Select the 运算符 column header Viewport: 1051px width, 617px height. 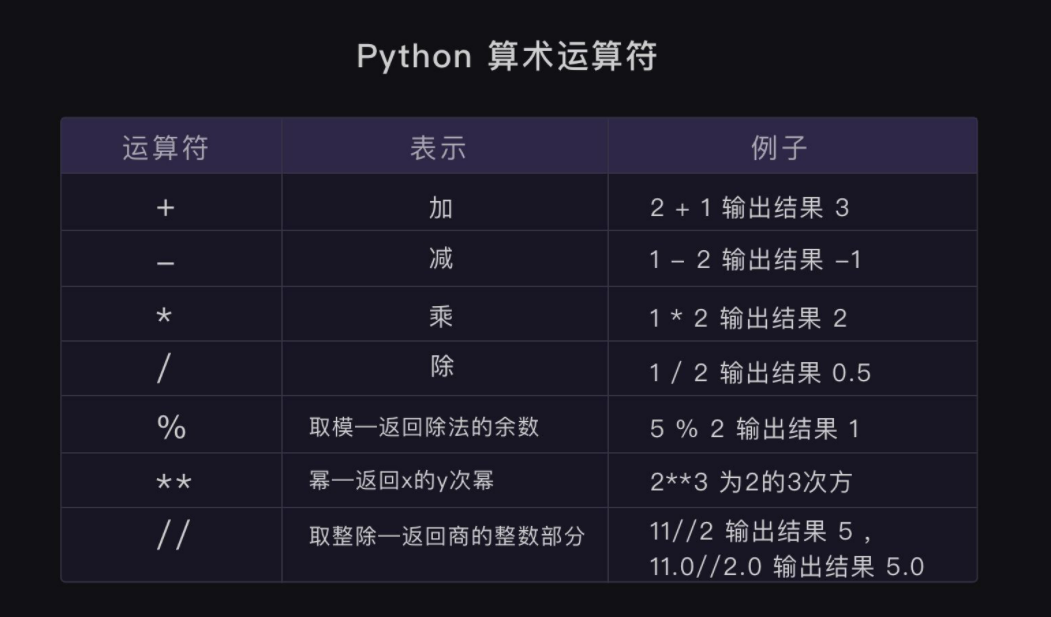tap(165, 148)
